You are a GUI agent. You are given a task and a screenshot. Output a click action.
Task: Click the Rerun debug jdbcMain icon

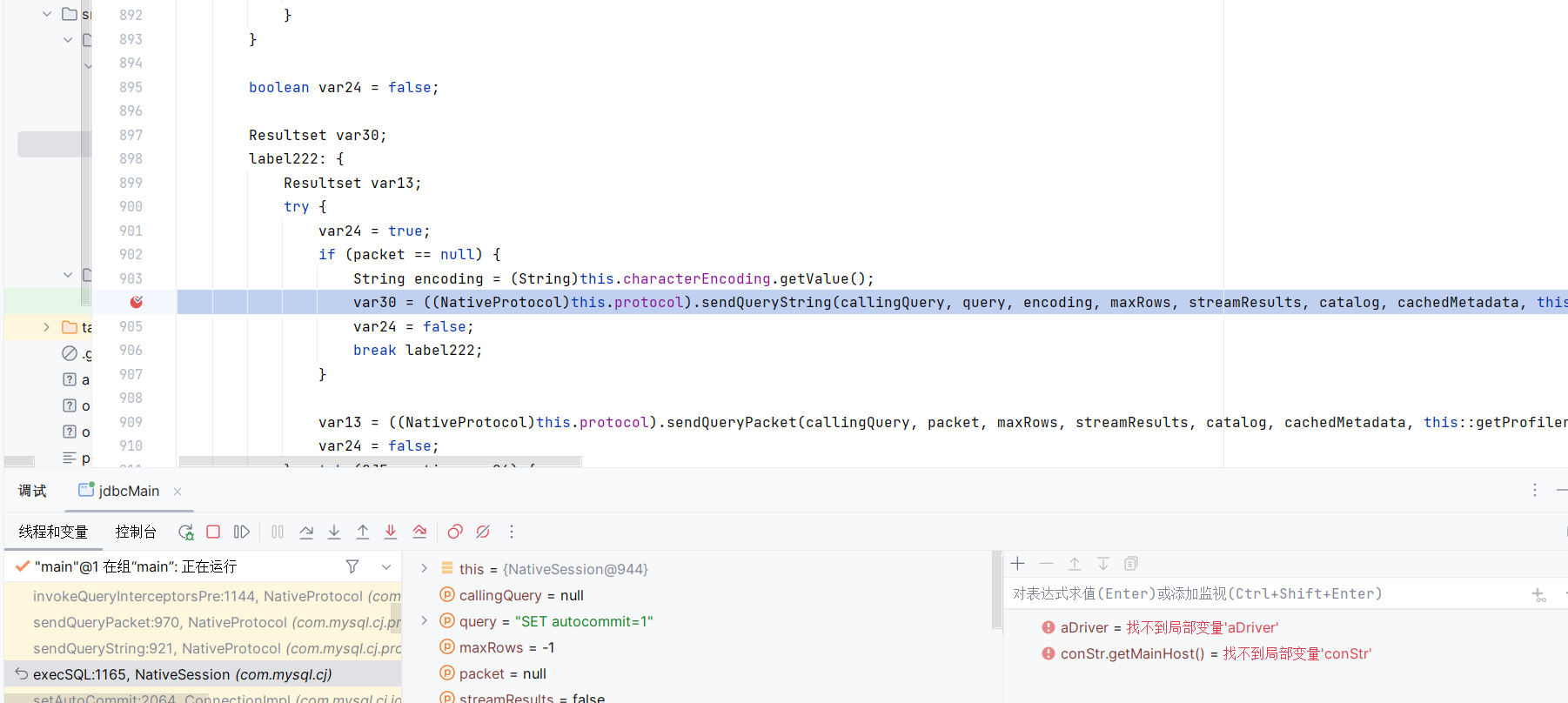click(x=186, y=532)
